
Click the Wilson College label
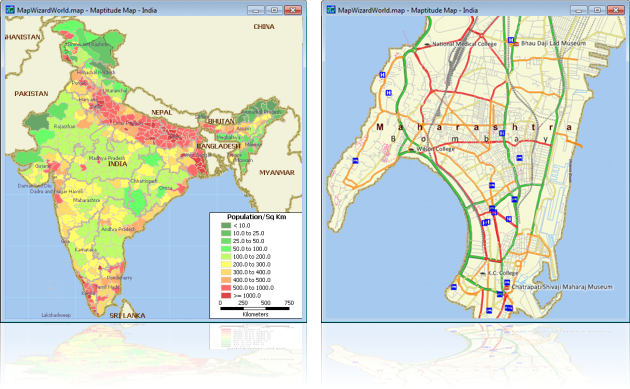[x=436, y=149]
